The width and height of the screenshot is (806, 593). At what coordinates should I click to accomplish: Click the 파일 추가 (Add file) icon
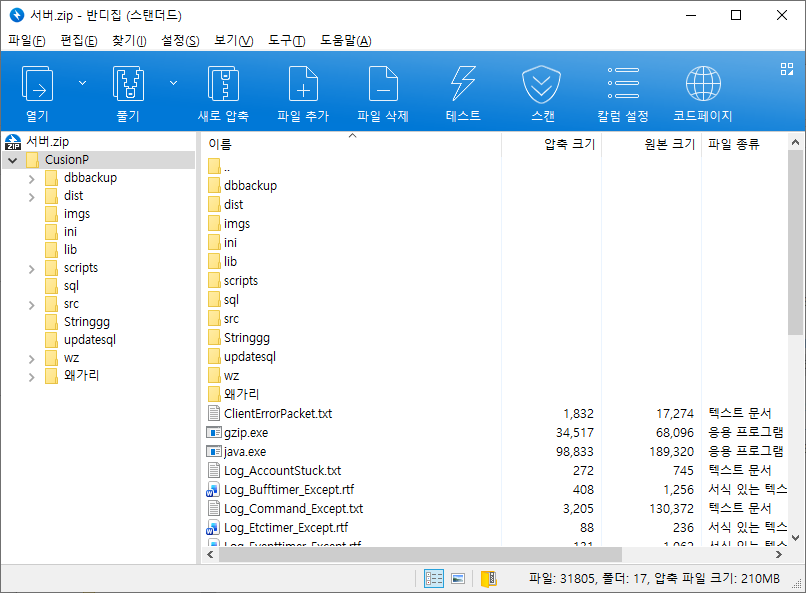pos(303,83)
